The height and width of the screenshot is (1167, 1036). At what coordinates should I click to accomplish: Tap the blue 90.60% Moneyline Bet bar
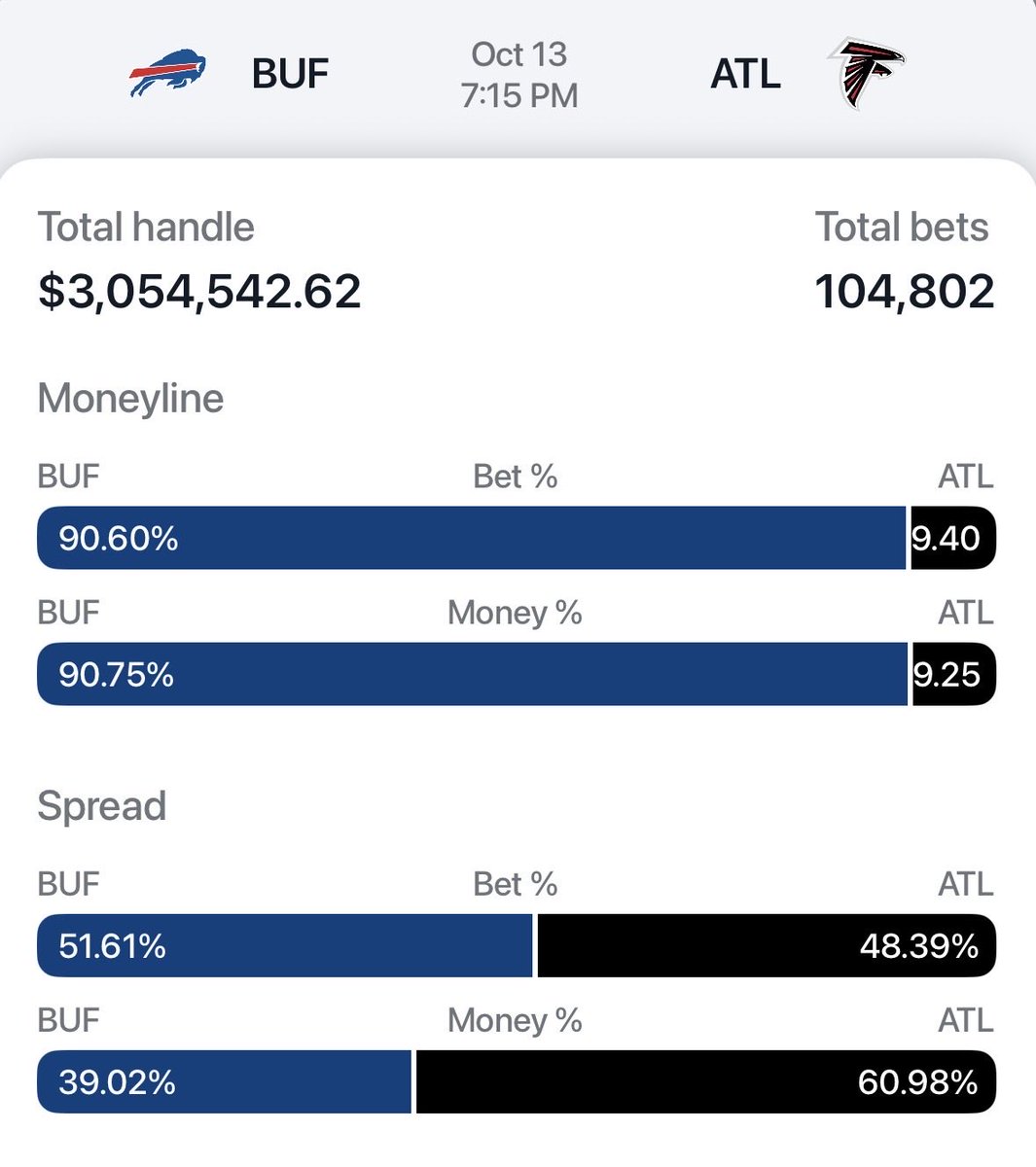pos(472,538)
